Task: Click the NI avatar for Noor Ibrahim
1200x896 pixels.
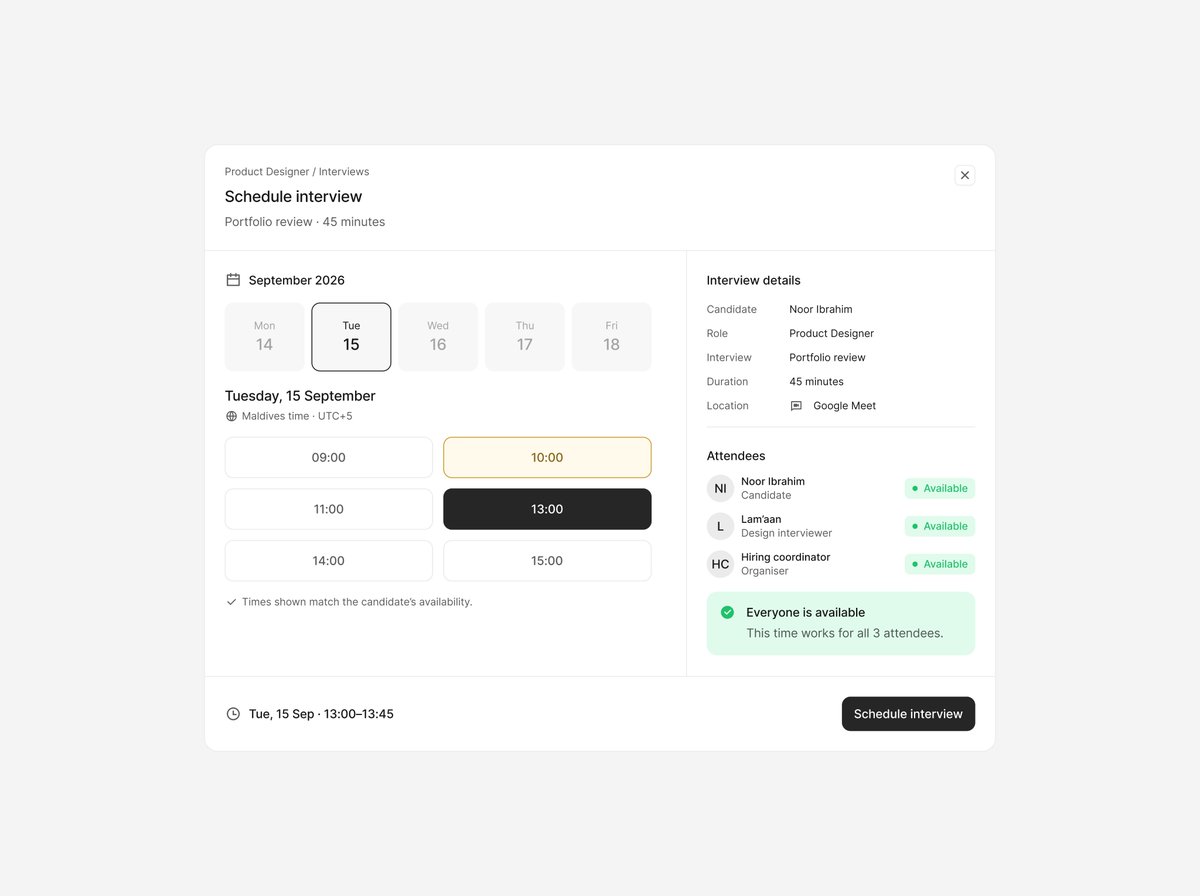Action: pos(720,488)
